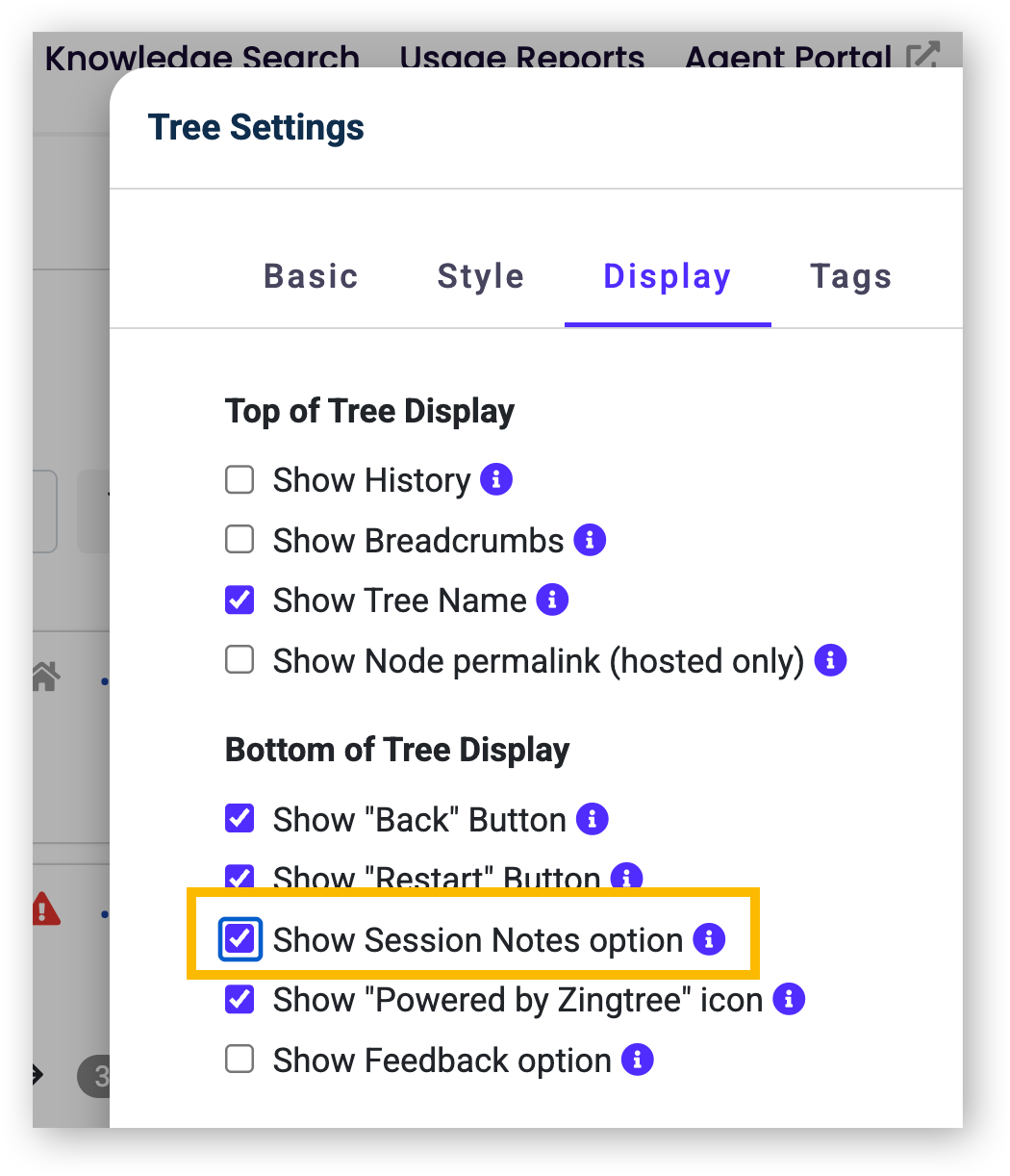Screen dimensions: 1010x1176
Task: Click info icon for Node permalink option
Action: pos(830,659)
